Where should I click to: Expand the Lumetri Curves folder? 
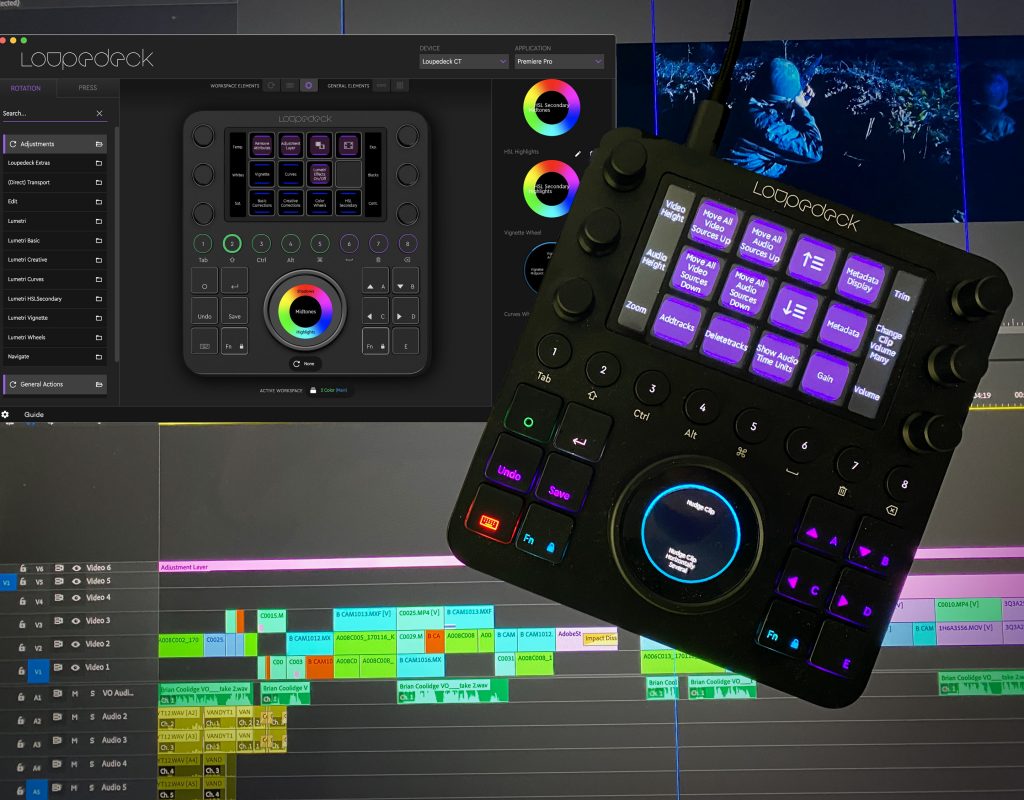pyautogui.click(x=55, y=279)
